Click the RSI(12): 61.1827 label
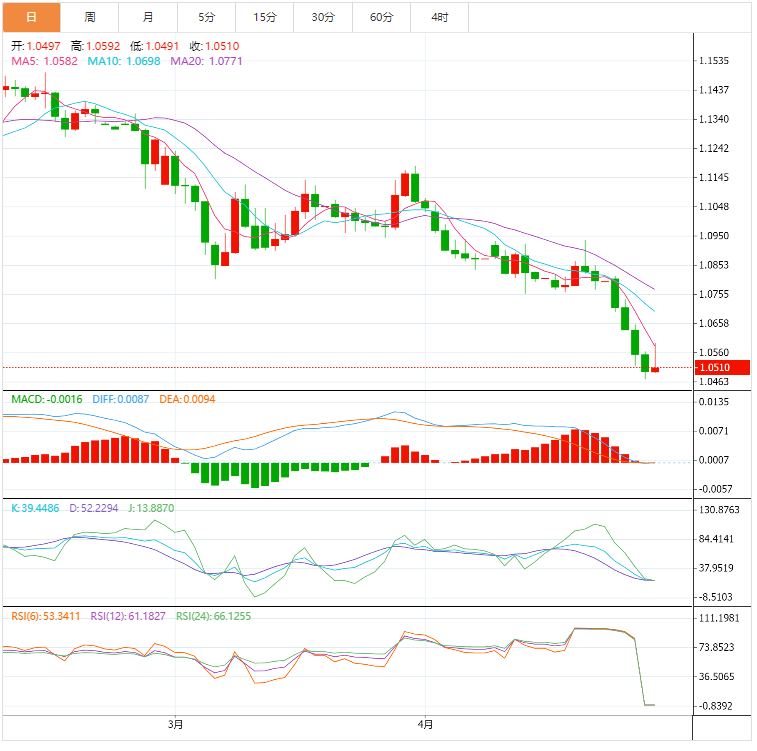 click(x=128, y=616)
